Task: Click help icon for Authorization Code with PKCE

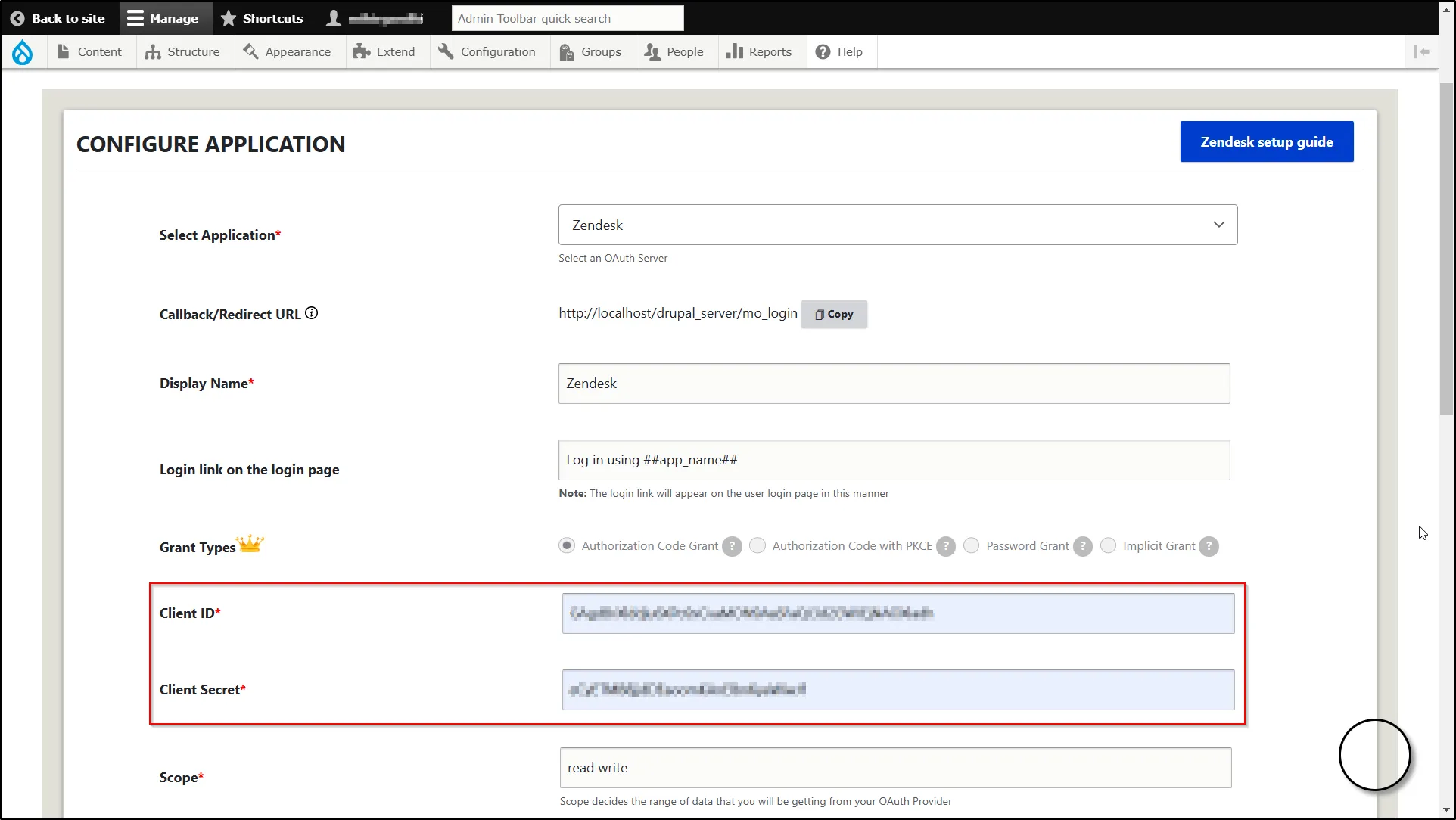Action: (x=946, y=546)
